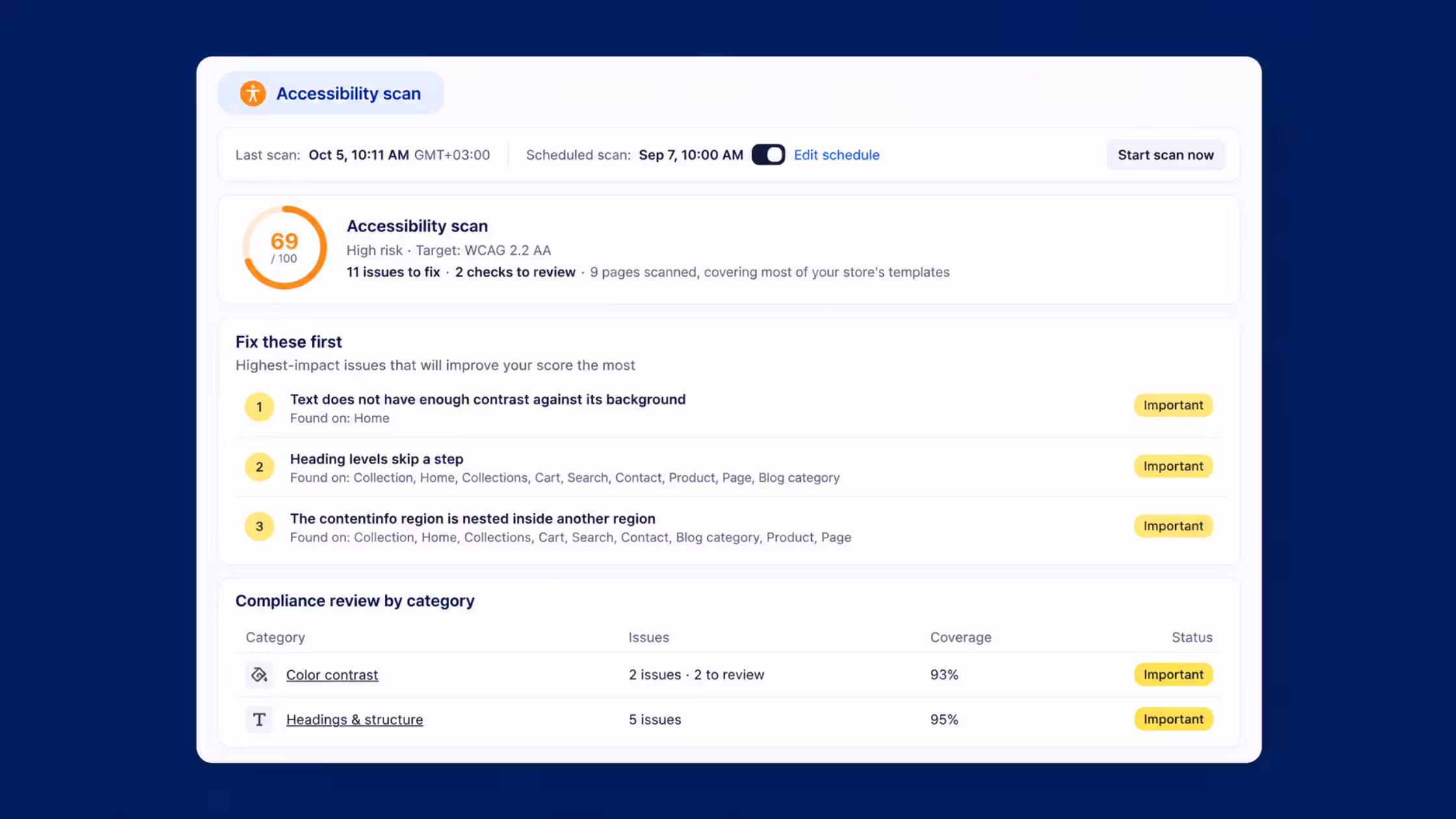Image resolution: width=1456 pixels, height=819 pixels.
Task: Click the Color contrast paint bucket icon
Action: [259, 675]
